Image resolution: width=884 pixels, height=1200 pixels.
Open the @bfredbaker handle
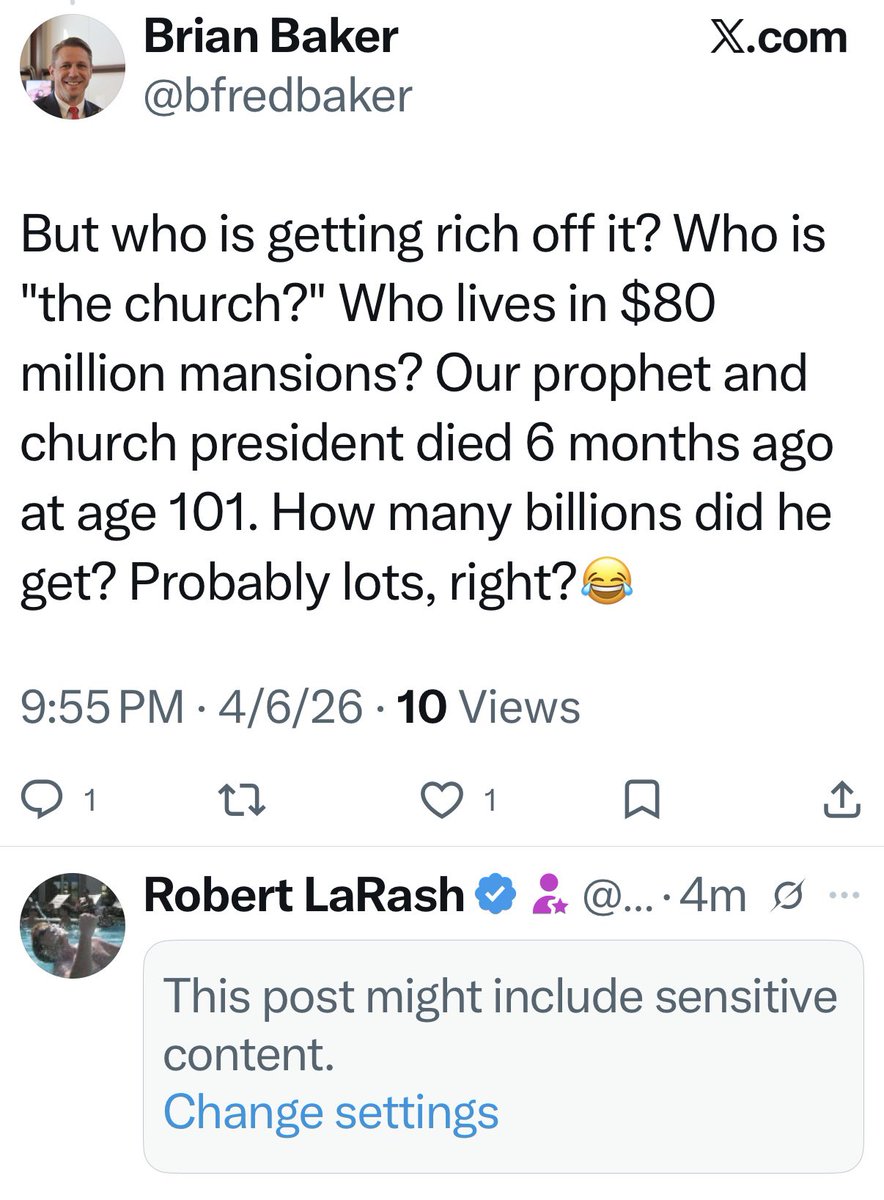(x=277, y=96)
